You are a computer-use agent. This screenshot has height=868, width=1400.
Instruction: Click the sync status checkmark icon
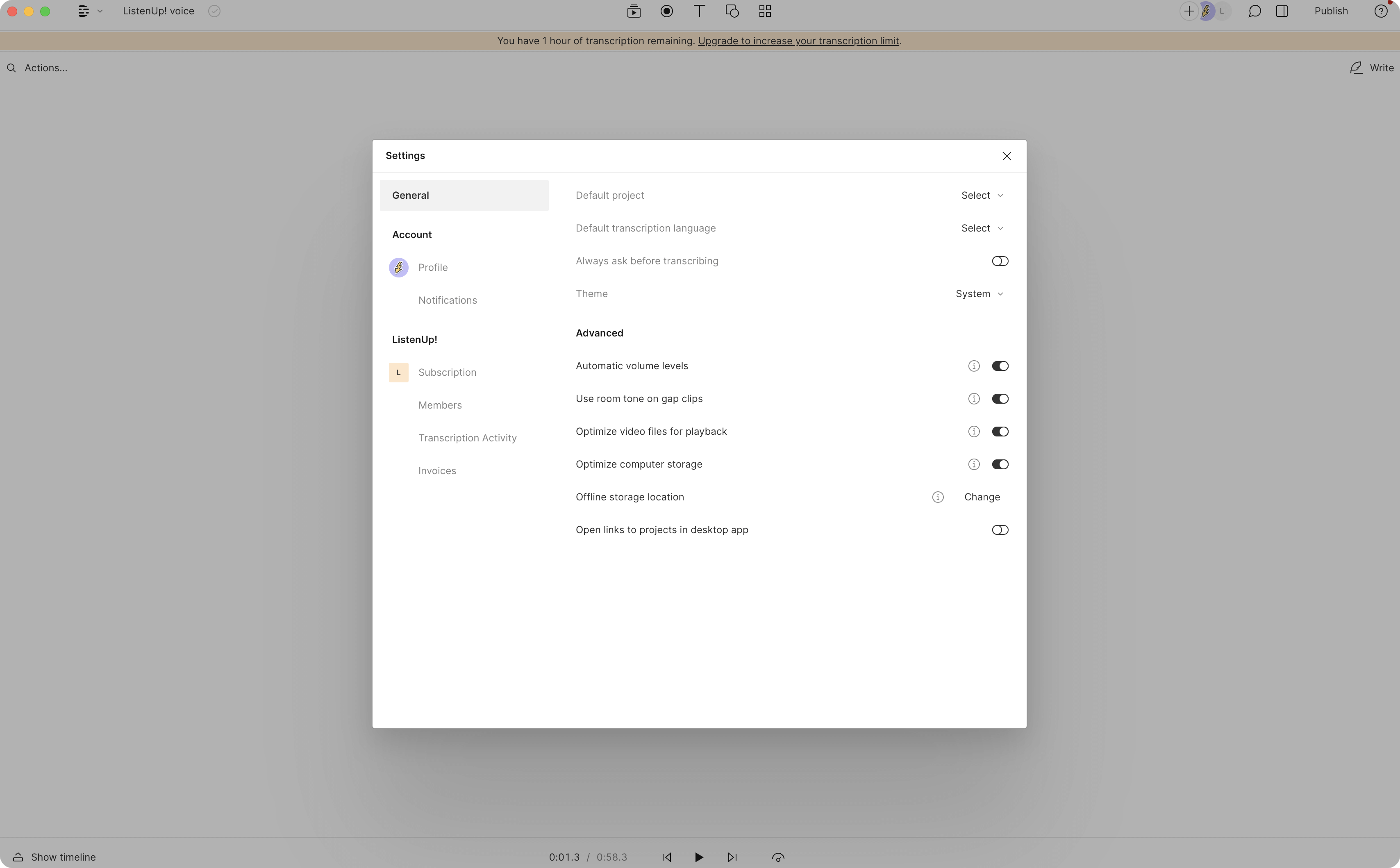(x=214, y=11)
